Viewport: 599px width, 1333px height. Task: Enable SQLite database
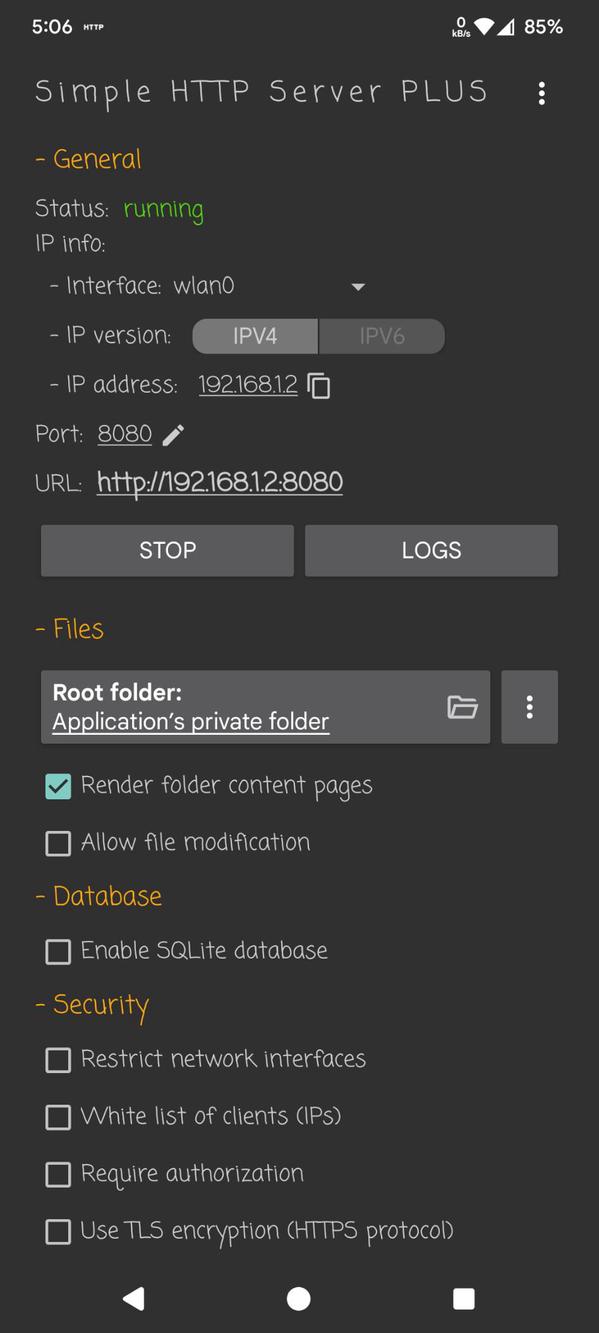click(x=58, y=951)
